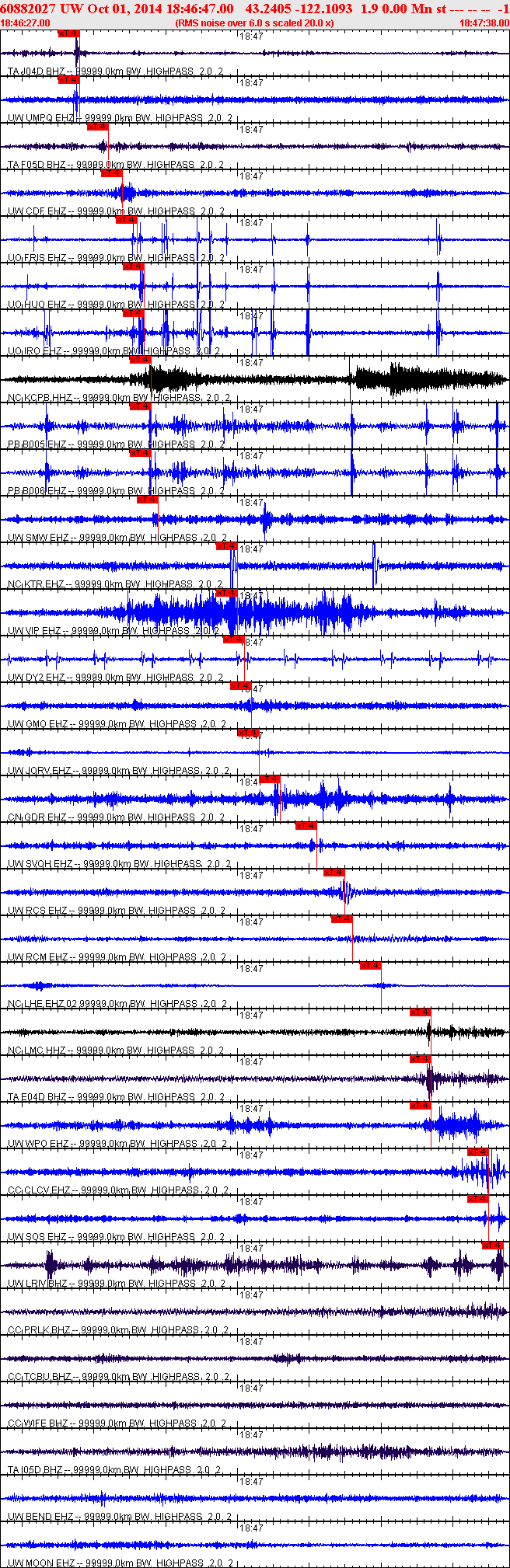
Task: Click the station label UW UMPQ EHZ
Action: click(40, 118)
